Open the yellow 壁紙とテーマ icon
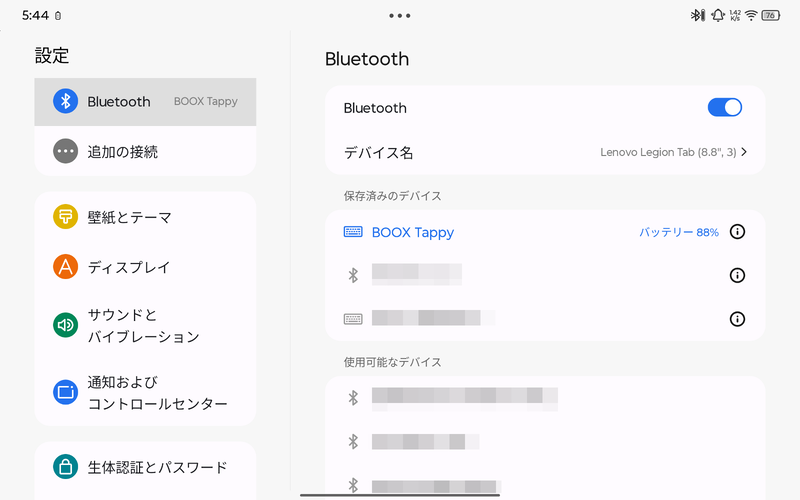Viewport: 800px width, 500px height. click(x=65, y=217)
